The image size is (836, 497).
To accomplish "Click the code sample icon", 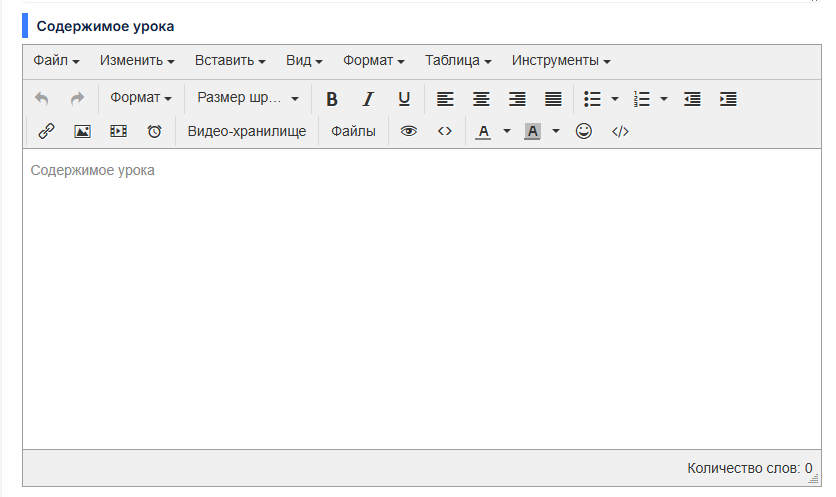I will [x=620, y=131].
